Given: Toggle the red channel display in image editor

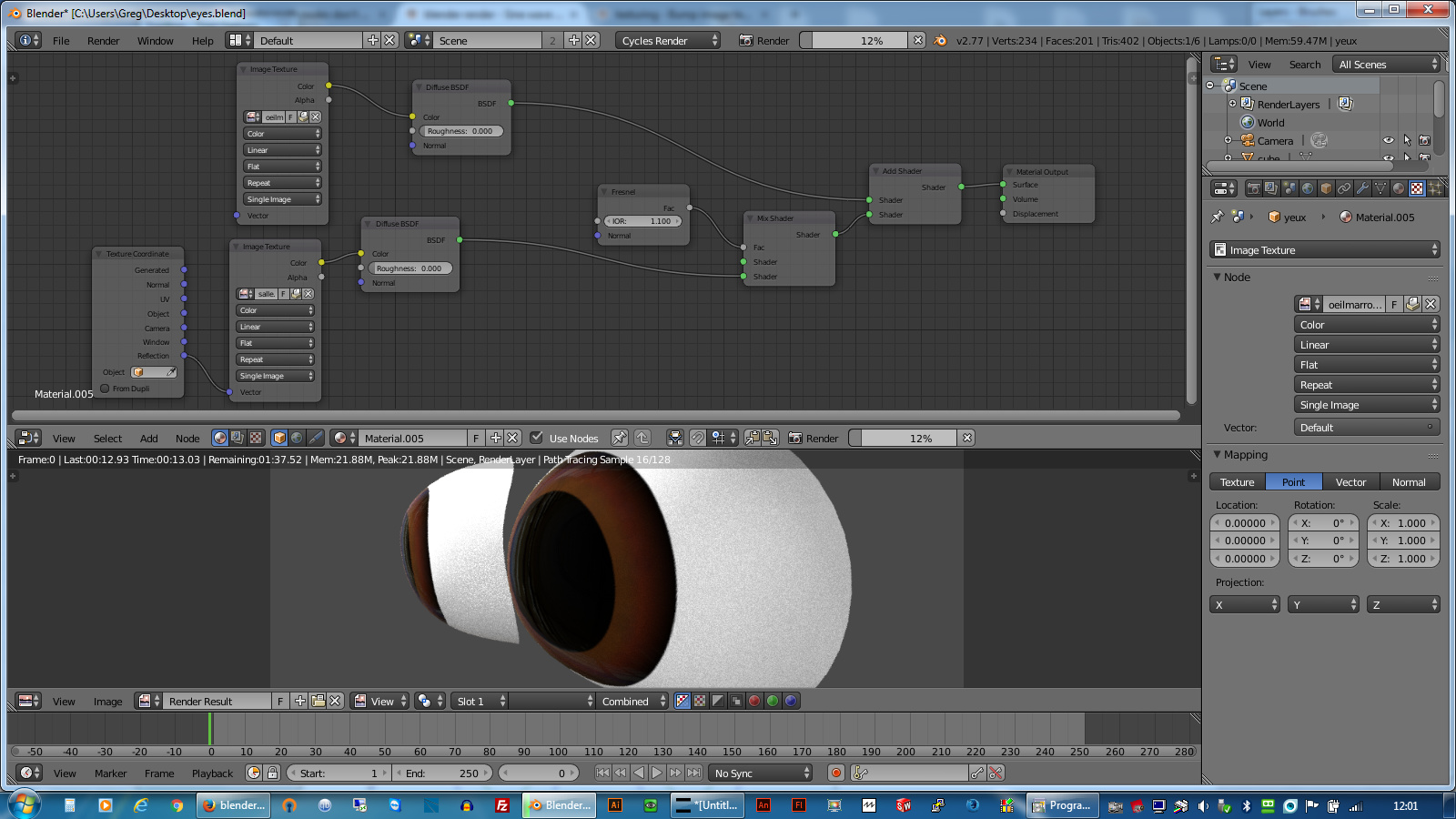Looking at the screenshot, I should pos(754,701).
